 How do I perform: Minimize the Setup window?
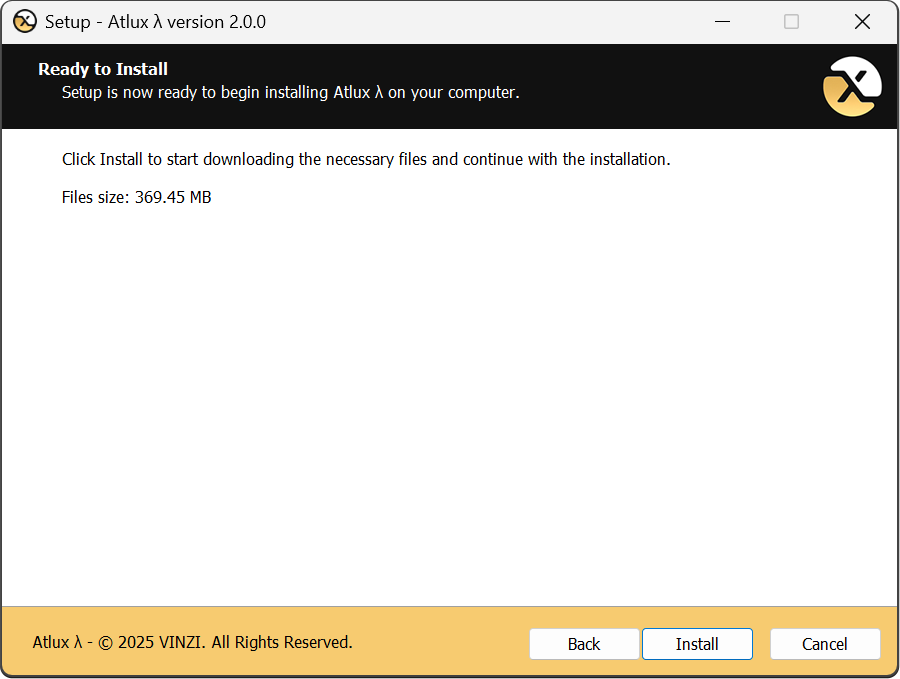point(720,21)
